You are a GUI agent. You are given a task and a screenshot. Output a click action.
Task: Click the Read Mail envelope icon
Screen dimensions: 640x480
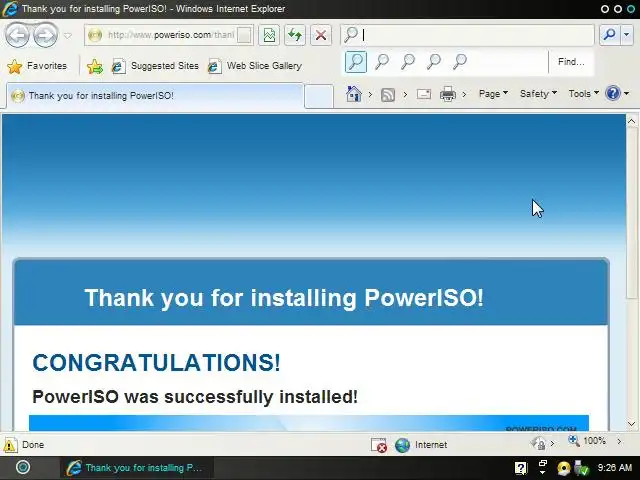(424, 94)
